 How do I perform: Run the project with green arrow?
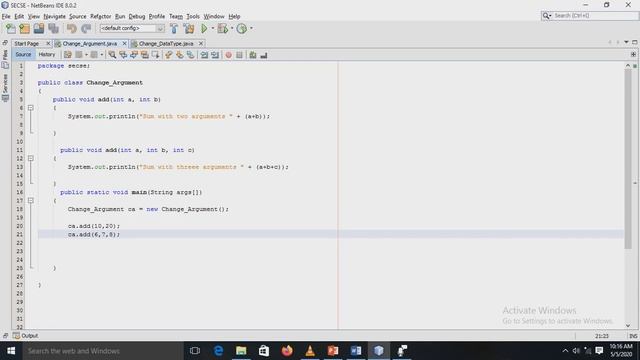[204, 29]
